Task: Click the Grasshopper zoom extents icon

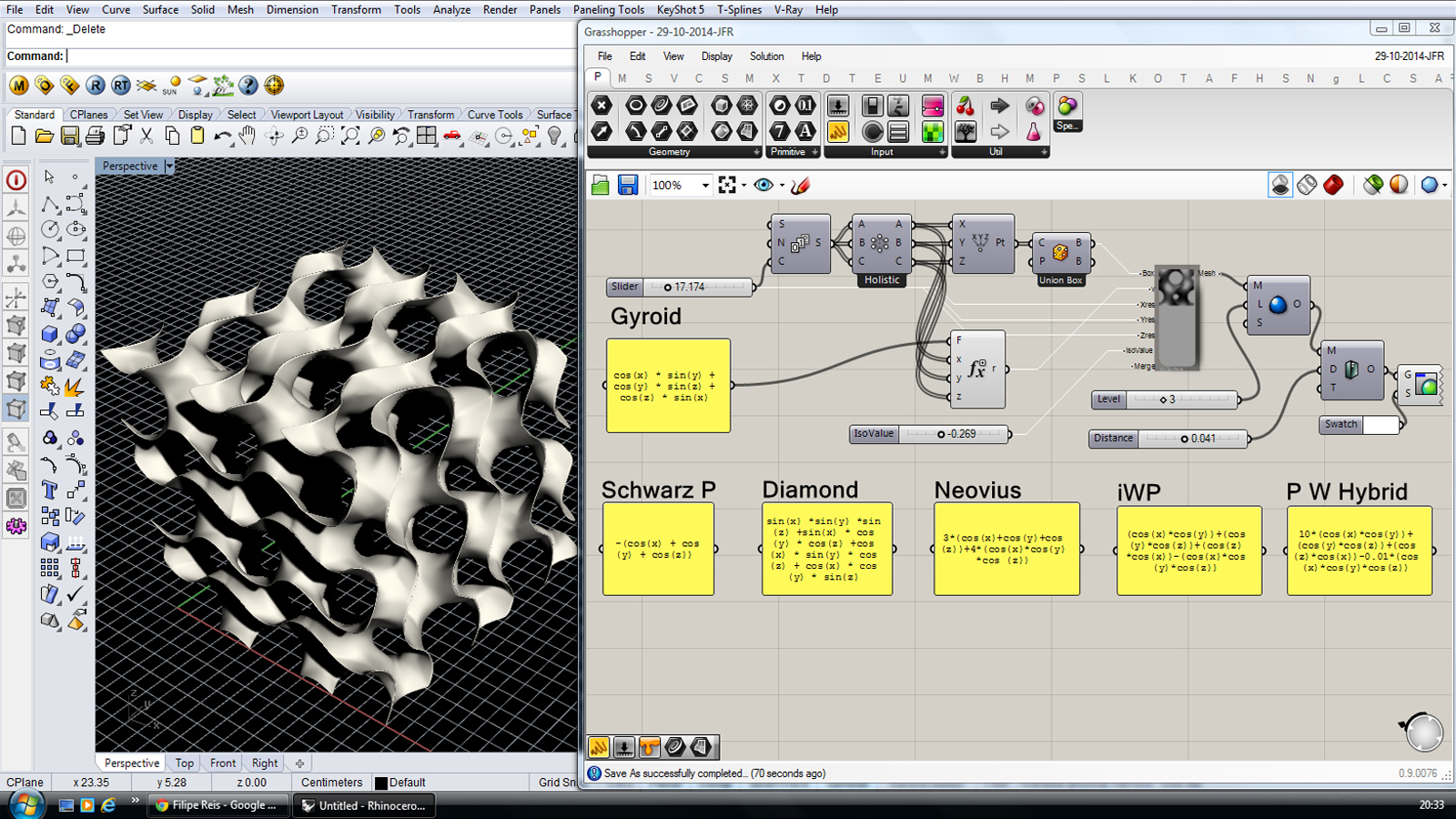Action: [726, 186]
